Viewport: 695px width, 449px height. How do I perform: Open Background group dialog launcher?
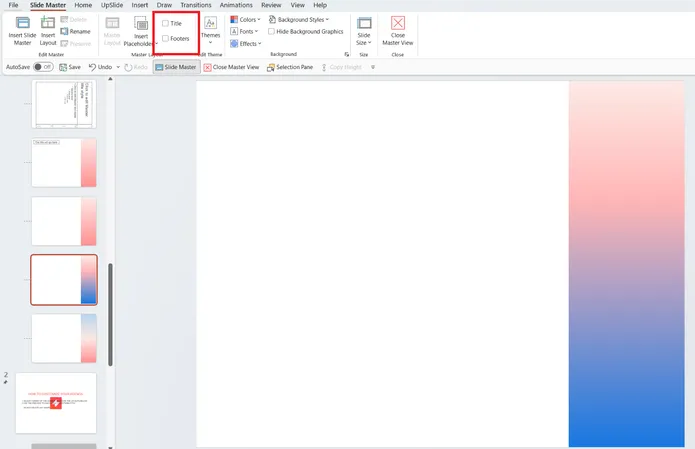(x=347, y=55)
